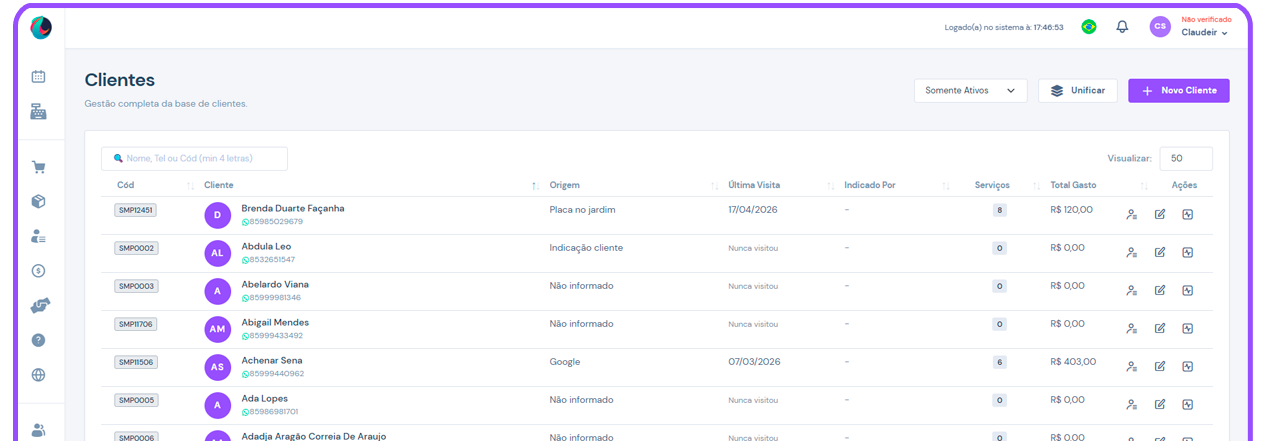
Task: Click the SMP0002 code badge
Action: [x=136, y=248]
